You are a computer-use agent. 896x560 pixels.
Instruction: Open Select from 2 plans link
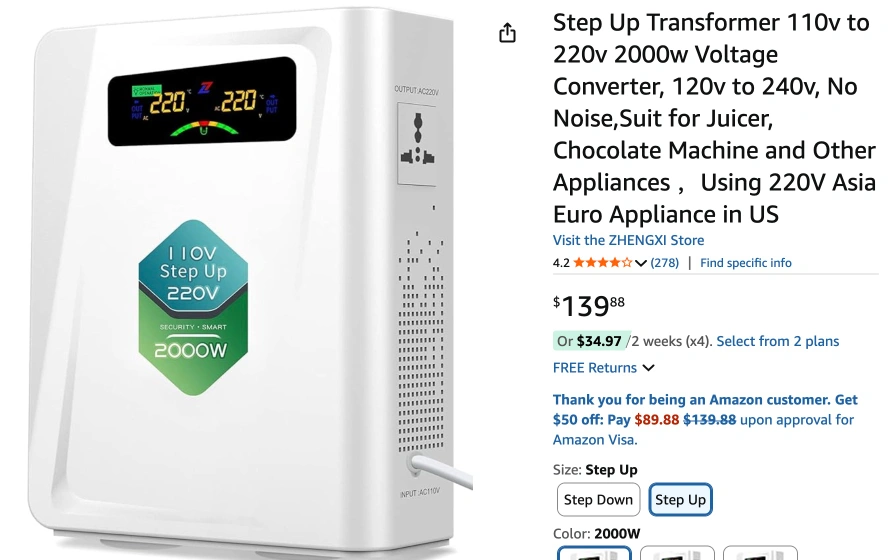coord(778,341)
